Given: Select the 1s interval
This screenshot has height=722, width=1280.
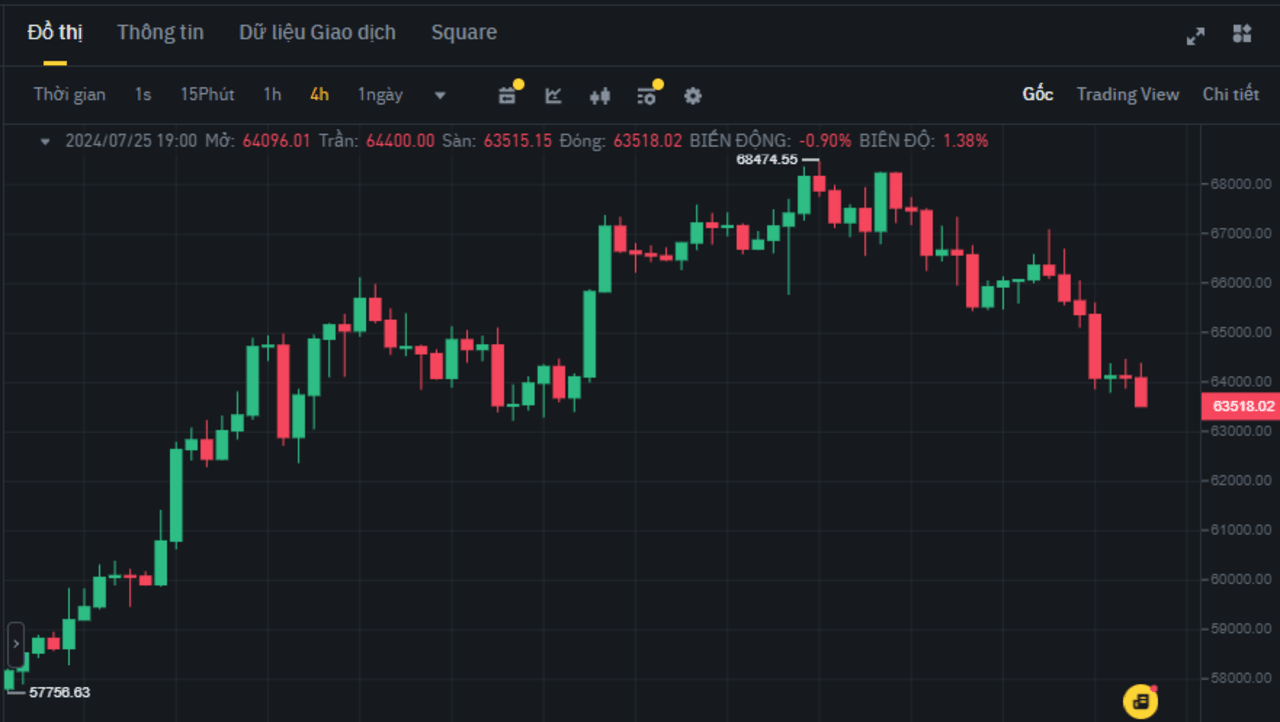Looking at the screenshot, I should [x=143, y=94].
